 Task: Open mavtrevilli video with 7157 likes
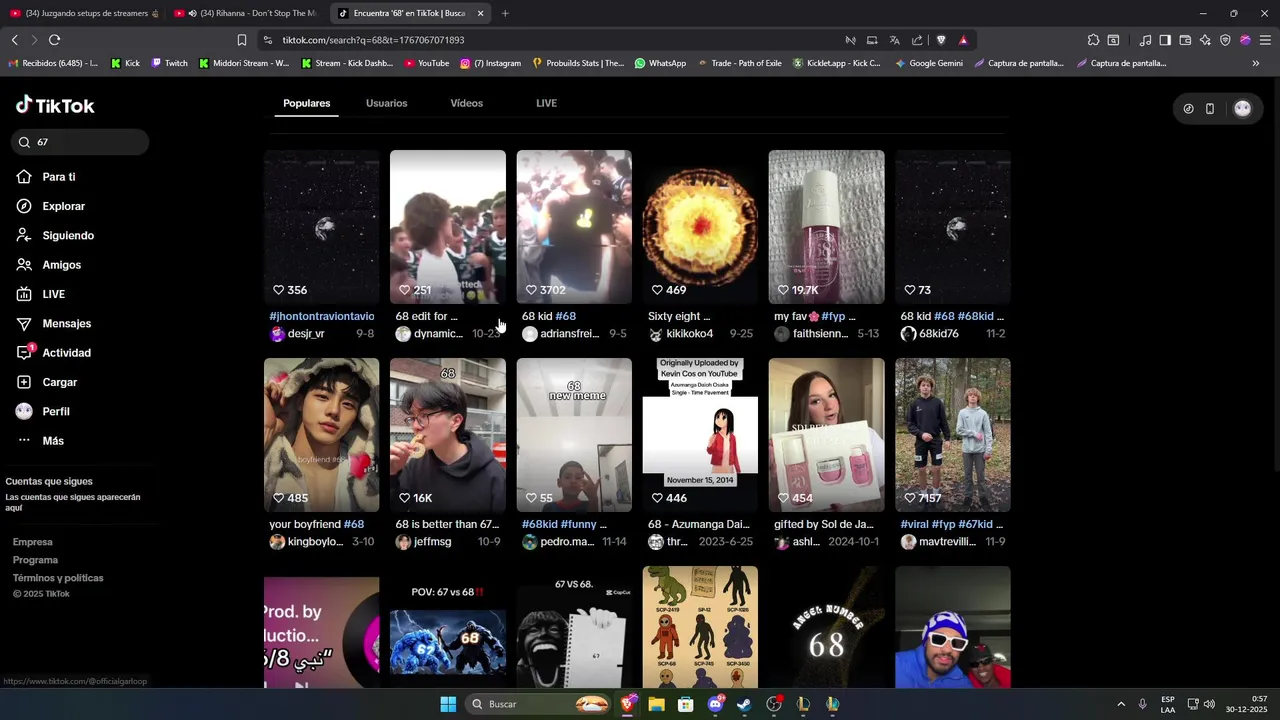point(952,435)
